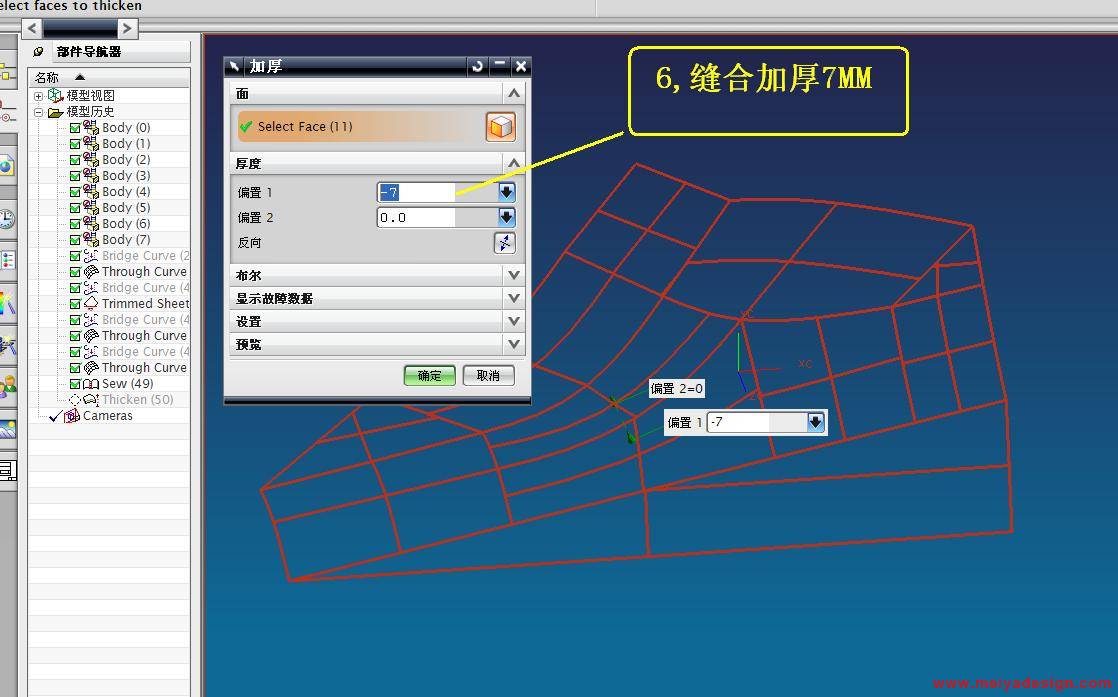The image size is (1118, 697).
Task: Expand the 设置 (Settings) section
Action: pos(514,321)
